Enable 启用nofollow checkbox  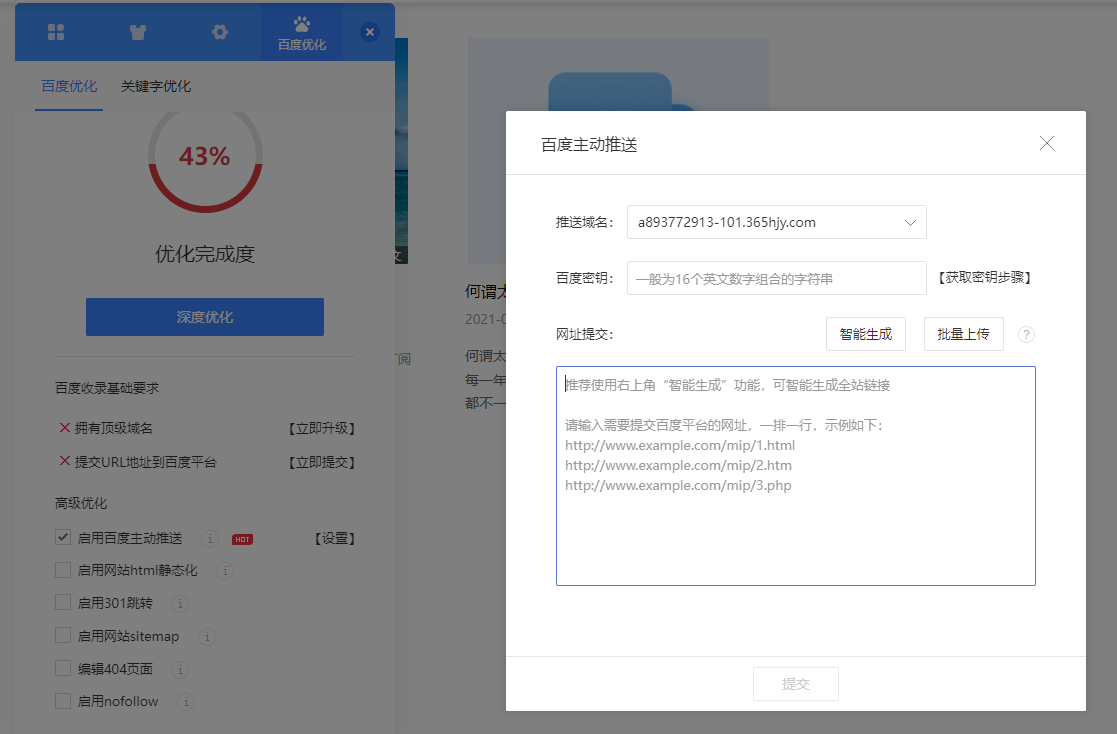pyautogui.click(x=63, y=701)
